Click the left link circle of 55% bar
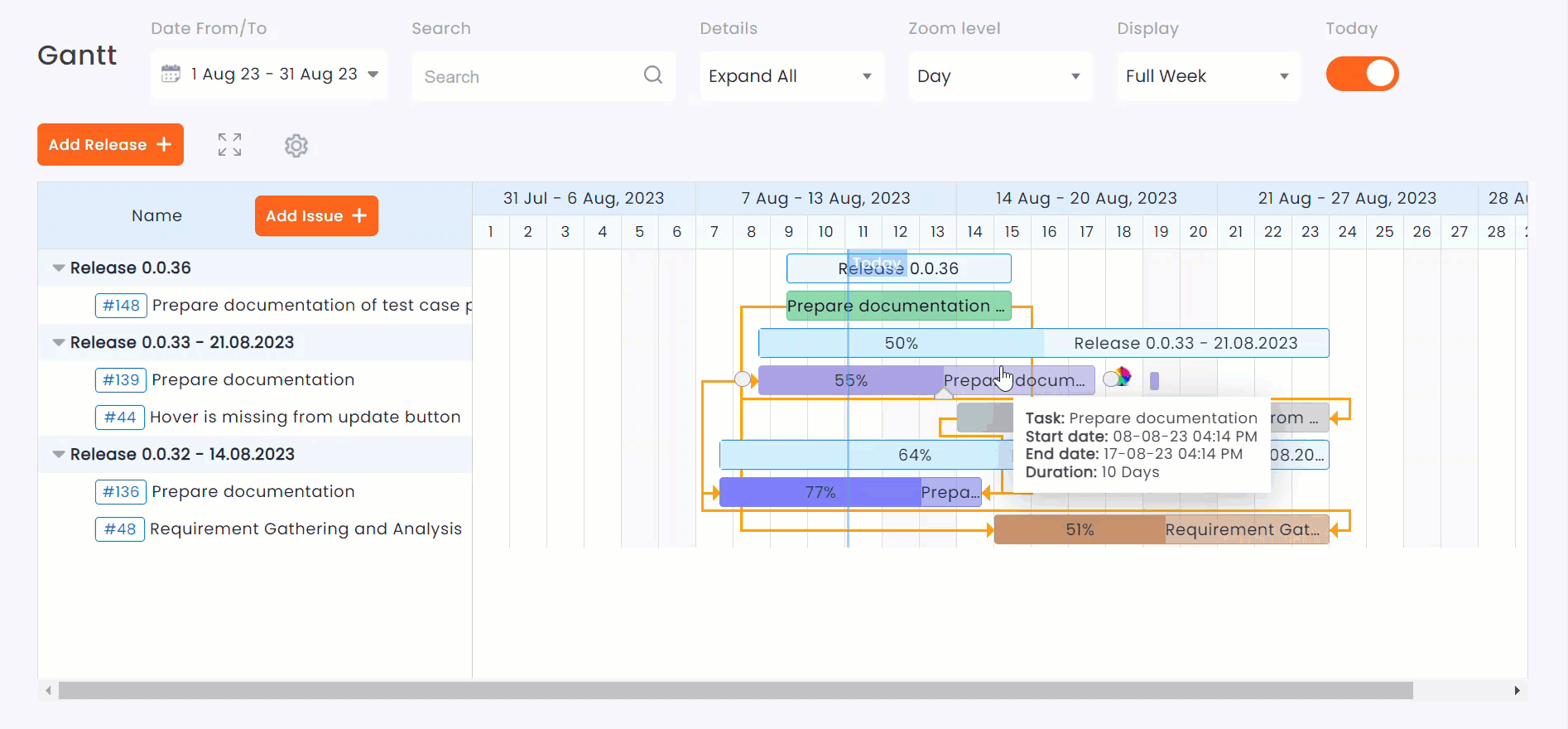This screenshot has width=1568, height=729. (743, 379)
